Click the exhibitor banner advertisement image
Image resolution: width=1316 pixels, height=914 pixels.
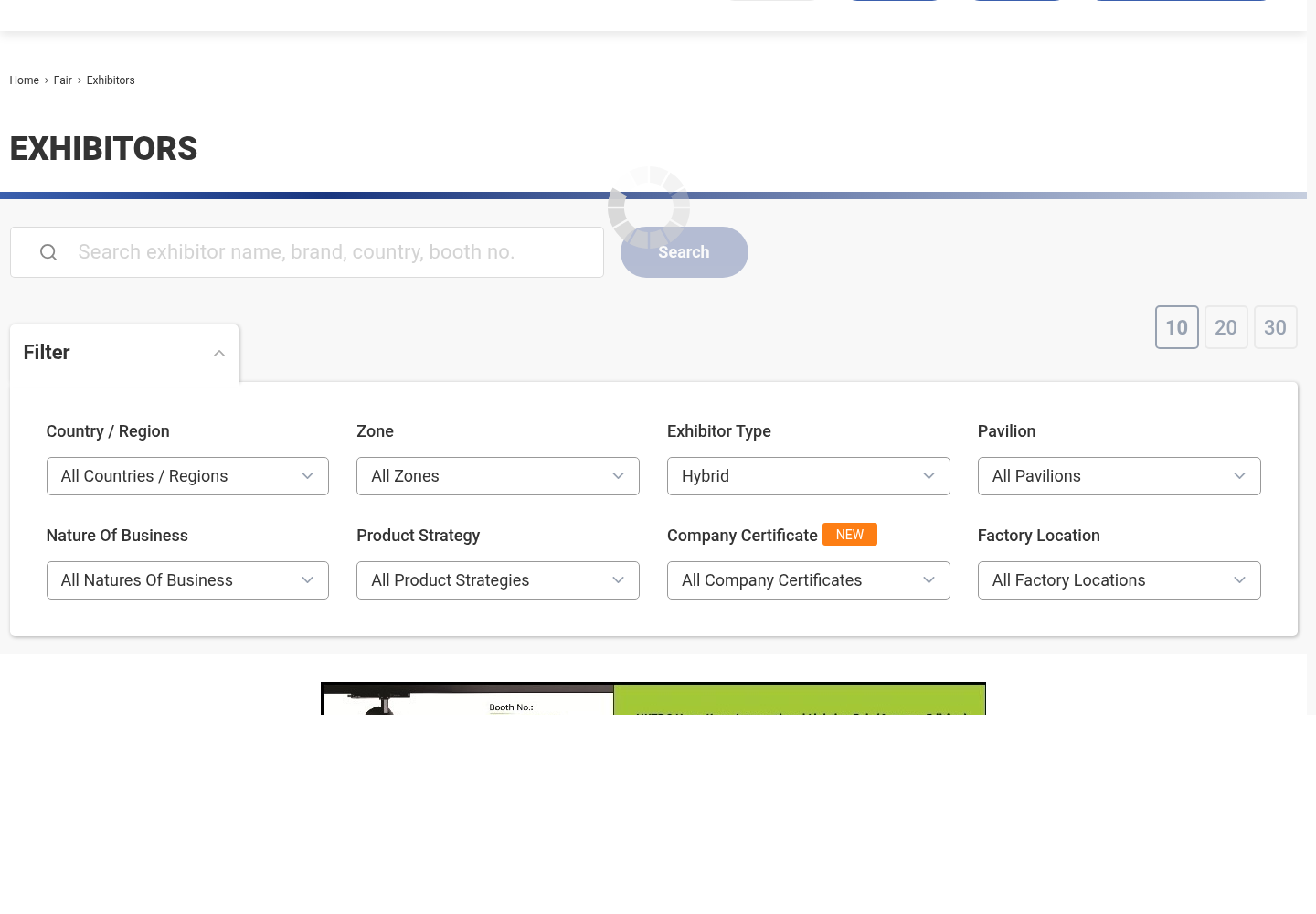pyautogui.click(x=653, y=698)
